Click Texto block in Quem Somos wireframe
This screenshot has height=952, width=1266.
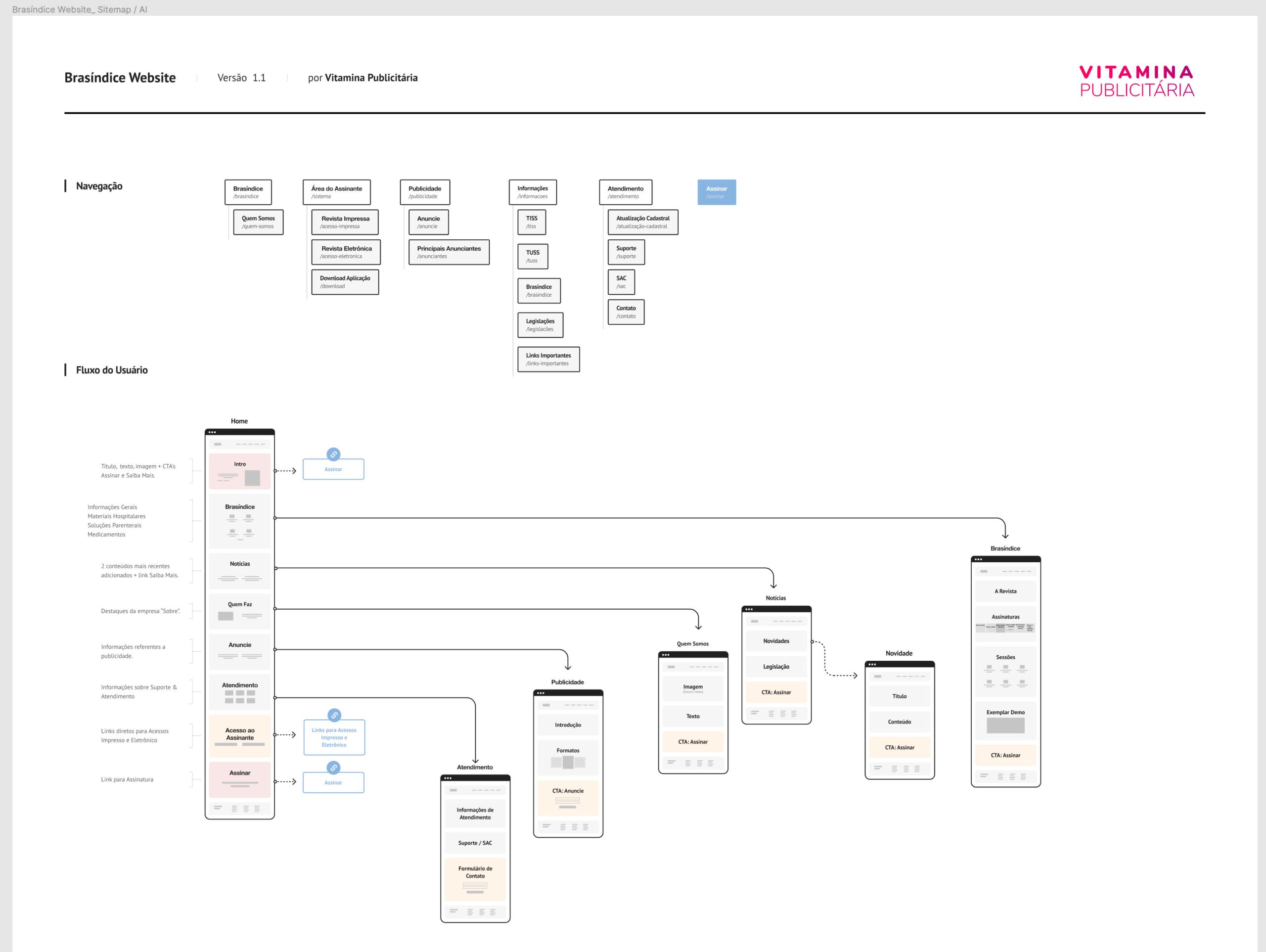[693, 716]
